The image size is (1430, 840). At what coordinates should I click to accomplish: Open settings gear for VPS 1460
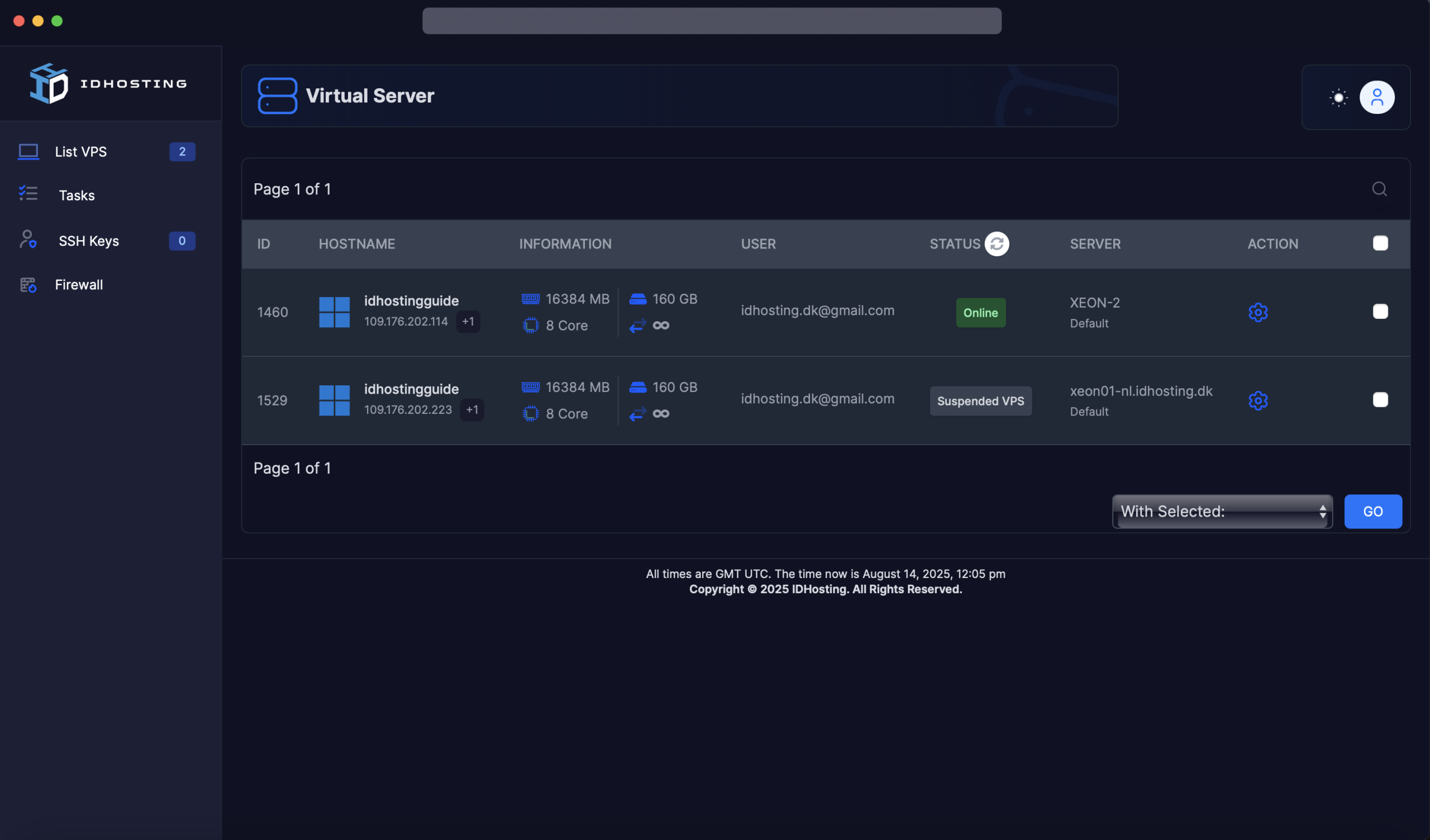coord(1257,312)
